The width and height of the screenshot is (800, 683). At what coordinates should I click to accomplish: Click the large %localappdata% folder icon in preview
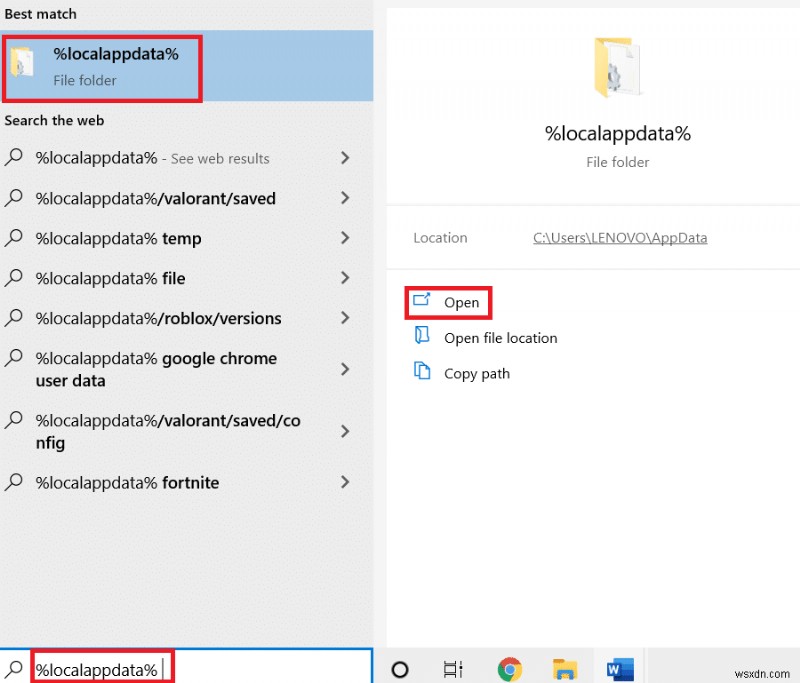tap(617, 67)
